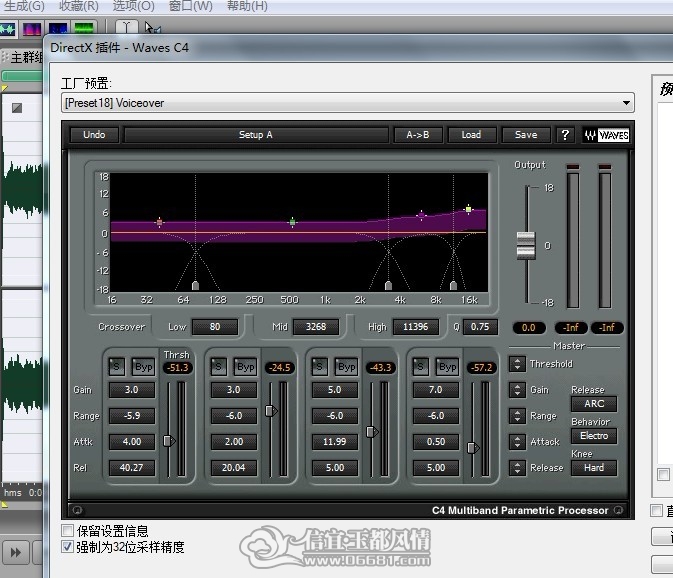Screen dimensions: 673x578
Task: Change Behavior mode from Electro
Action: tap(594, 436)
